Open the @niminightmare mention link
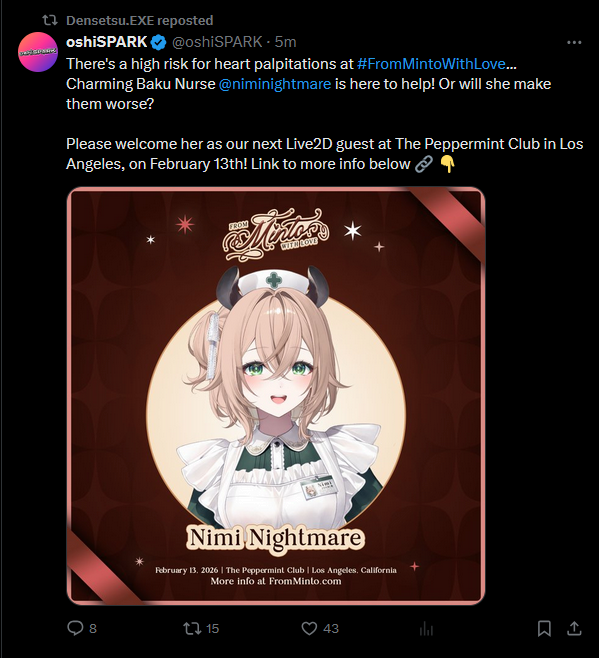 click(275, 84)
